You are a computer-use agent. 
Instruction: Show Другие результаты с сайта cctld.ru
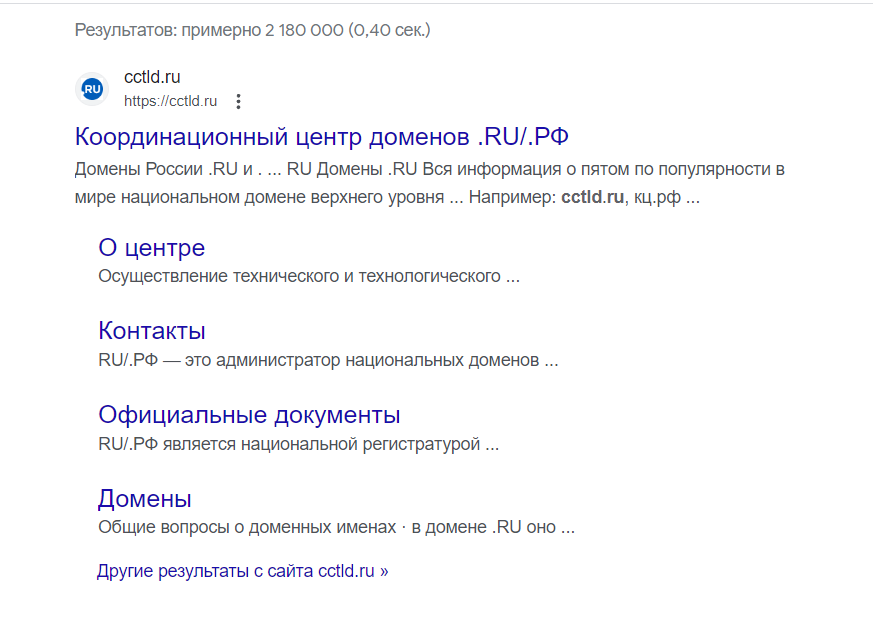coord(242,571)
